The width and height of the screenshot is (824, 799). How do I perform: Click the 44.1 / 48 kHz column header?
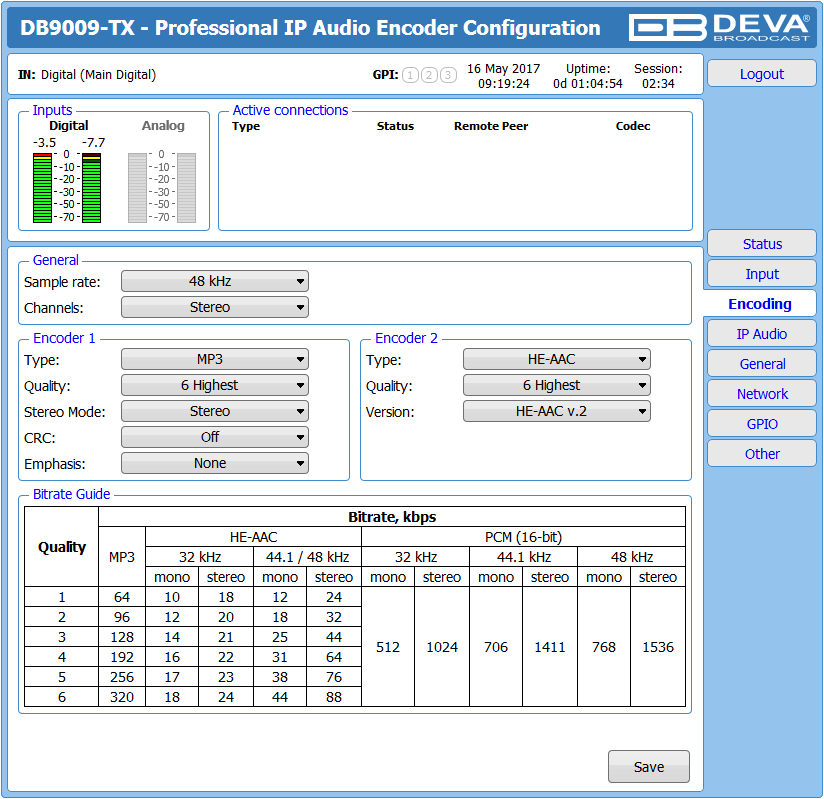[307, 557]
